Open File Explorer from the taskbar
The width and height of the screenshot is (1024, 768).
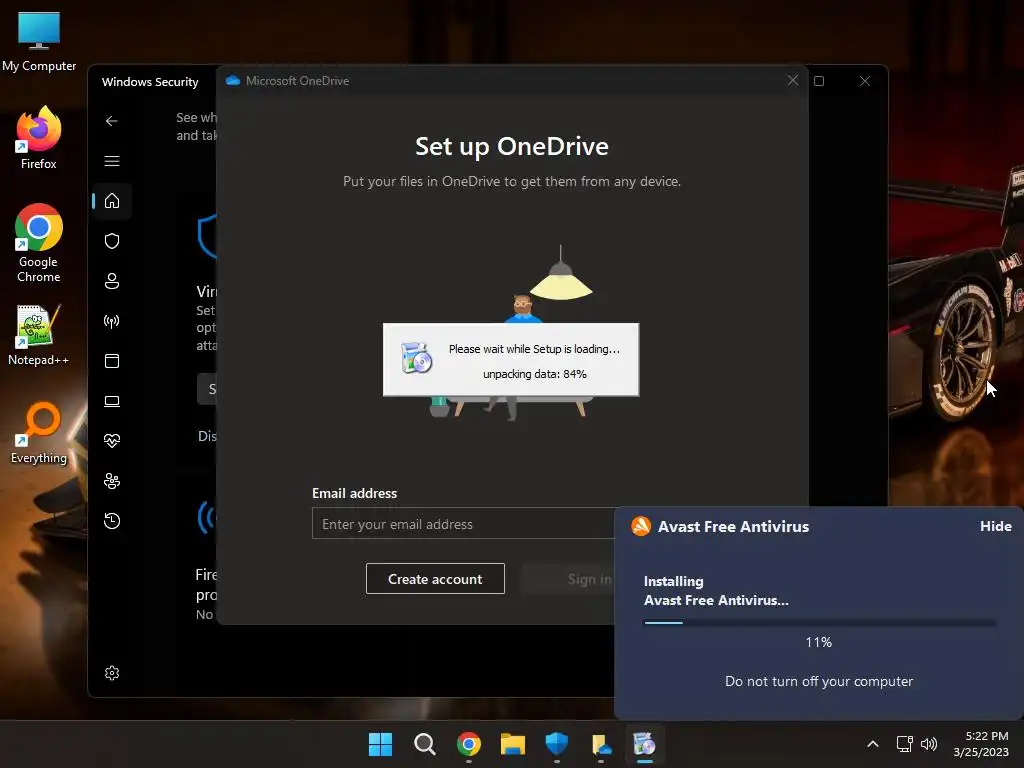point(513,744)
